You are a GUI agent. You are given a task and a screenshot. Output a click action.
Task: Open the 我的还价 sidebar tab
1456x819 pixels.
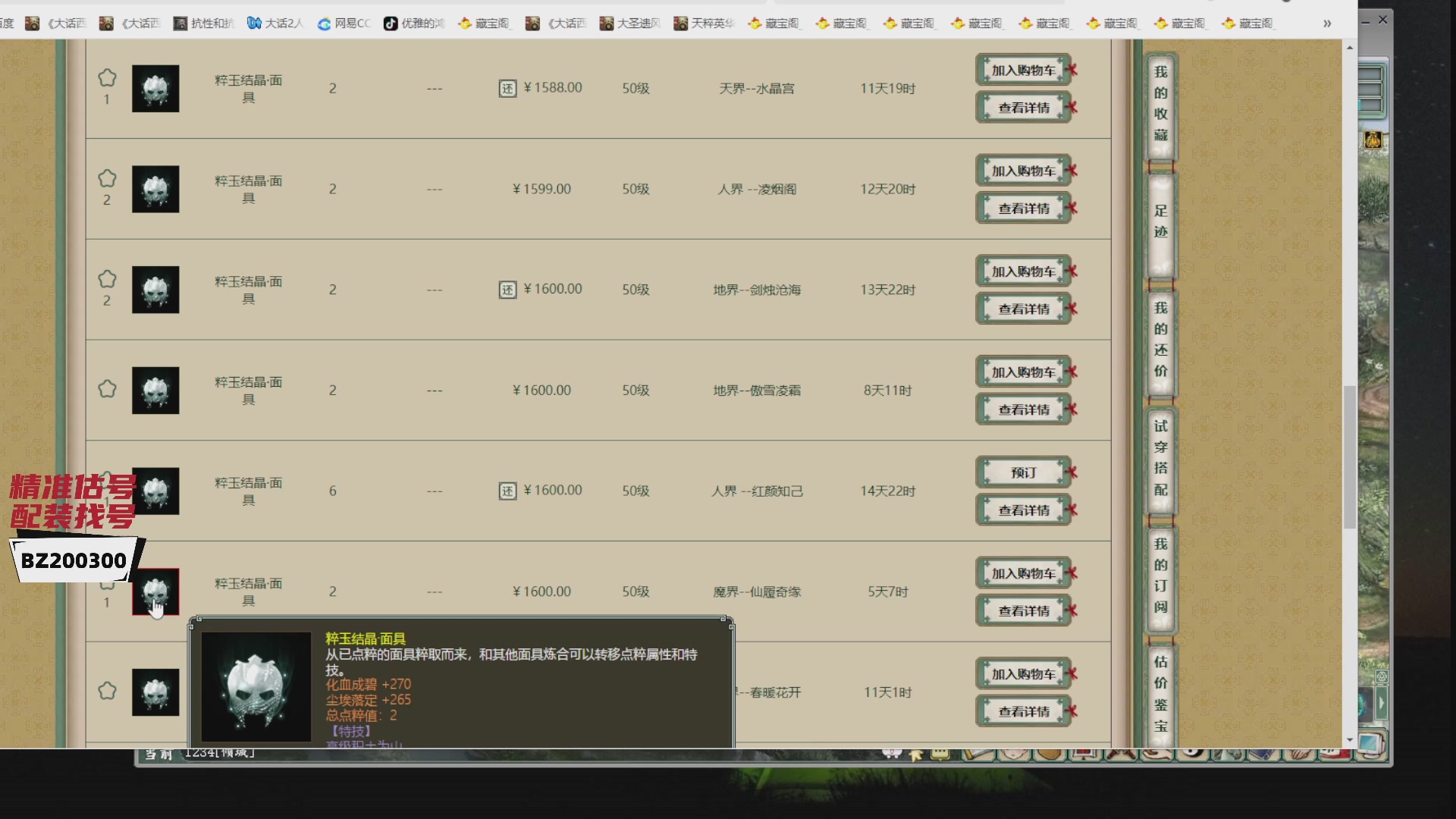click(1160, 340)
